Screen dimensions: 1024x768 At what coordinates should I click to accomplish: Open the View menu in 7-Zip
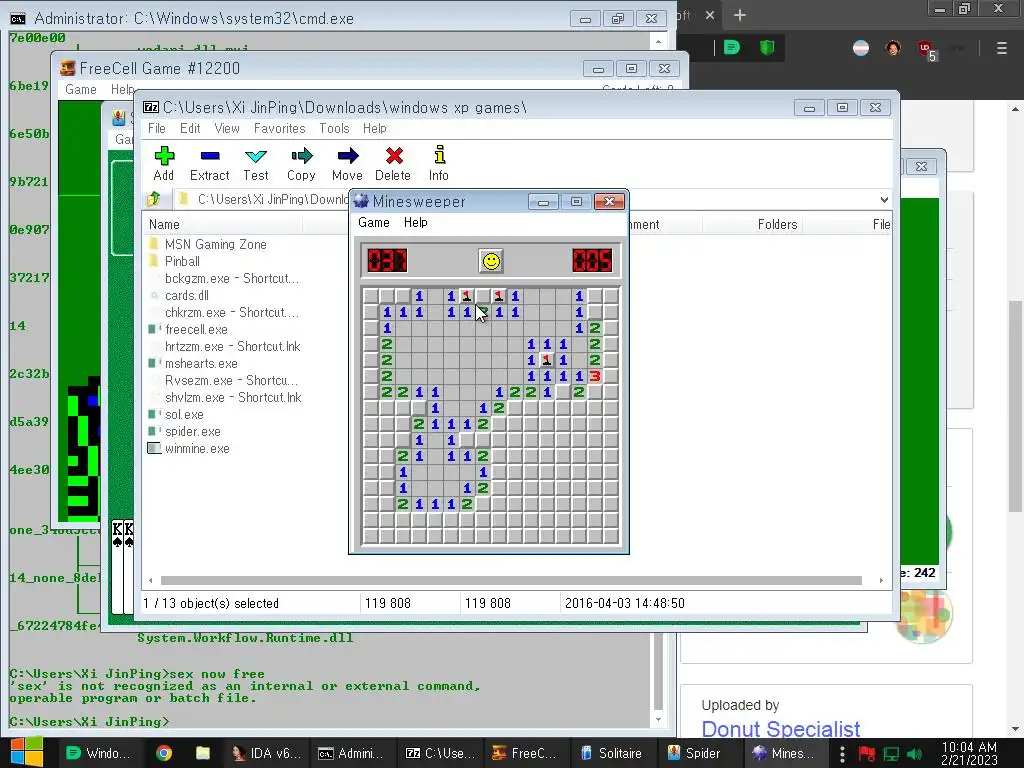227,129
